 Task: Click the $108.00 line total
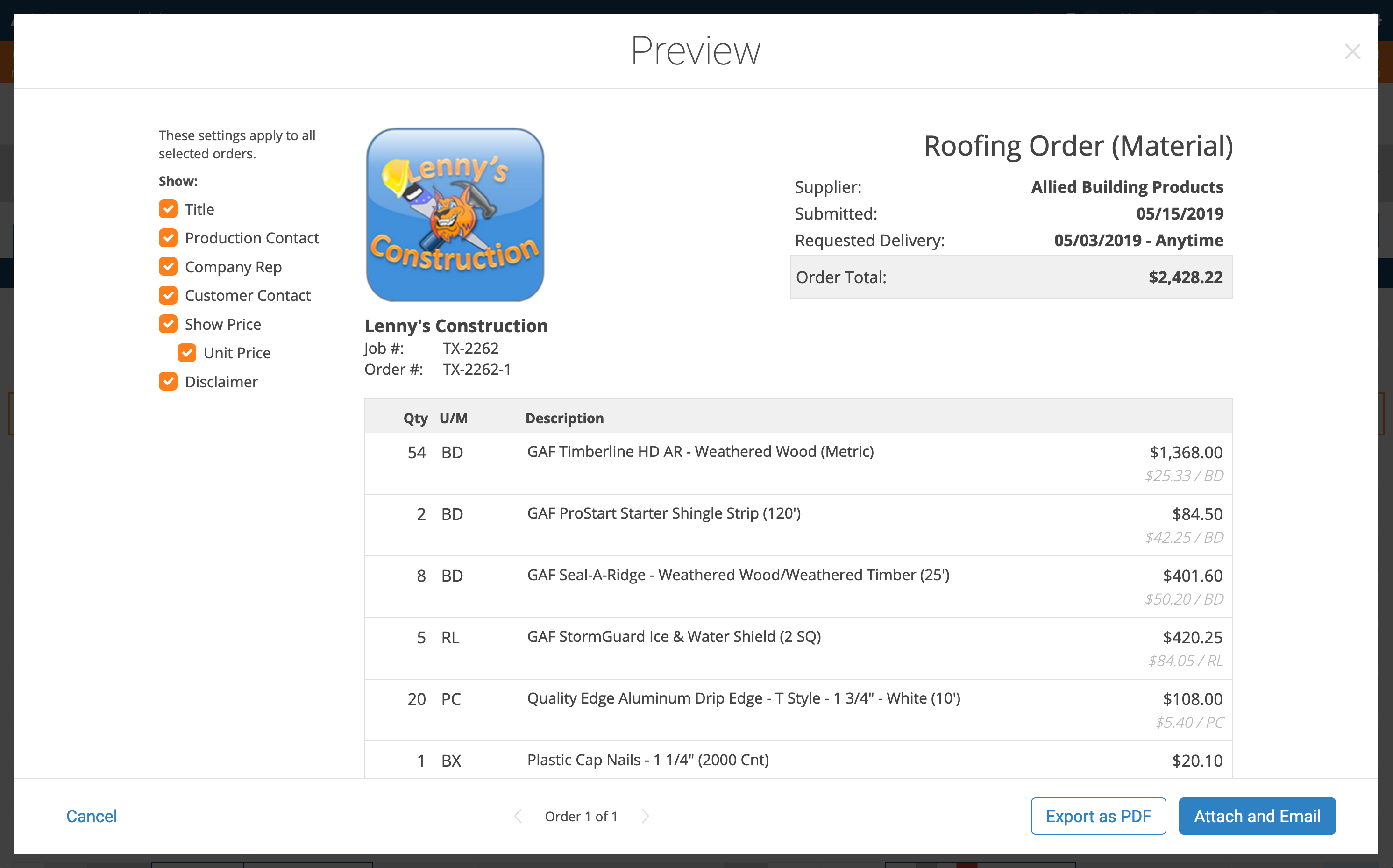pyautogui.click(x=1193, y=699)
